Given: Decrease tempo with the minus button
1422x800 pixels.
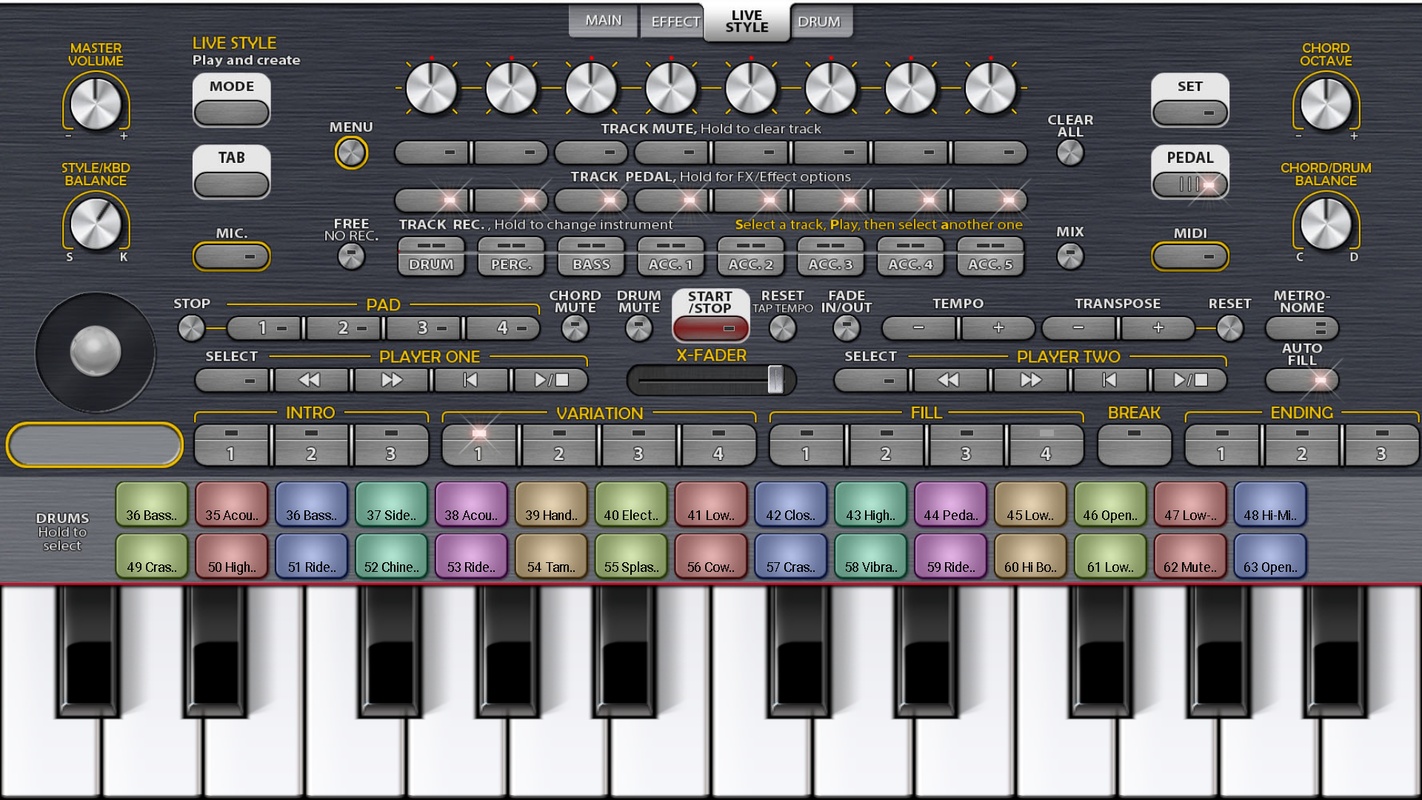Looking at the screenshot, I should (919, 328).
